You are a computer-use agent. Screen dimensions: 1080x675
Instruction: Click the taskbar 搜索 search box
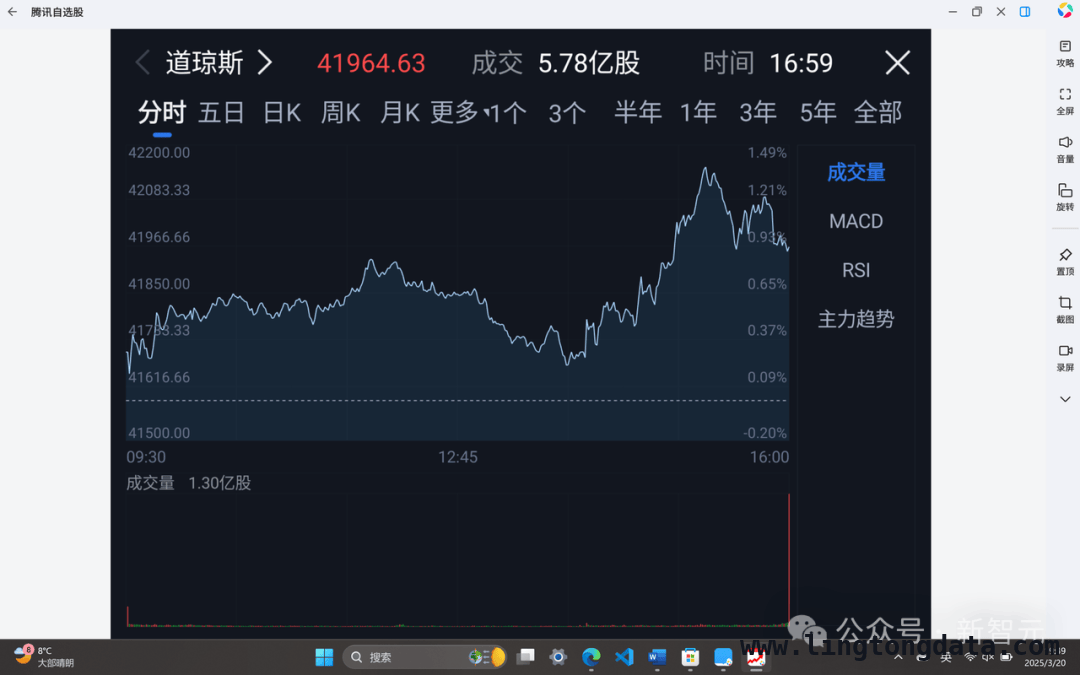[424, 657]
